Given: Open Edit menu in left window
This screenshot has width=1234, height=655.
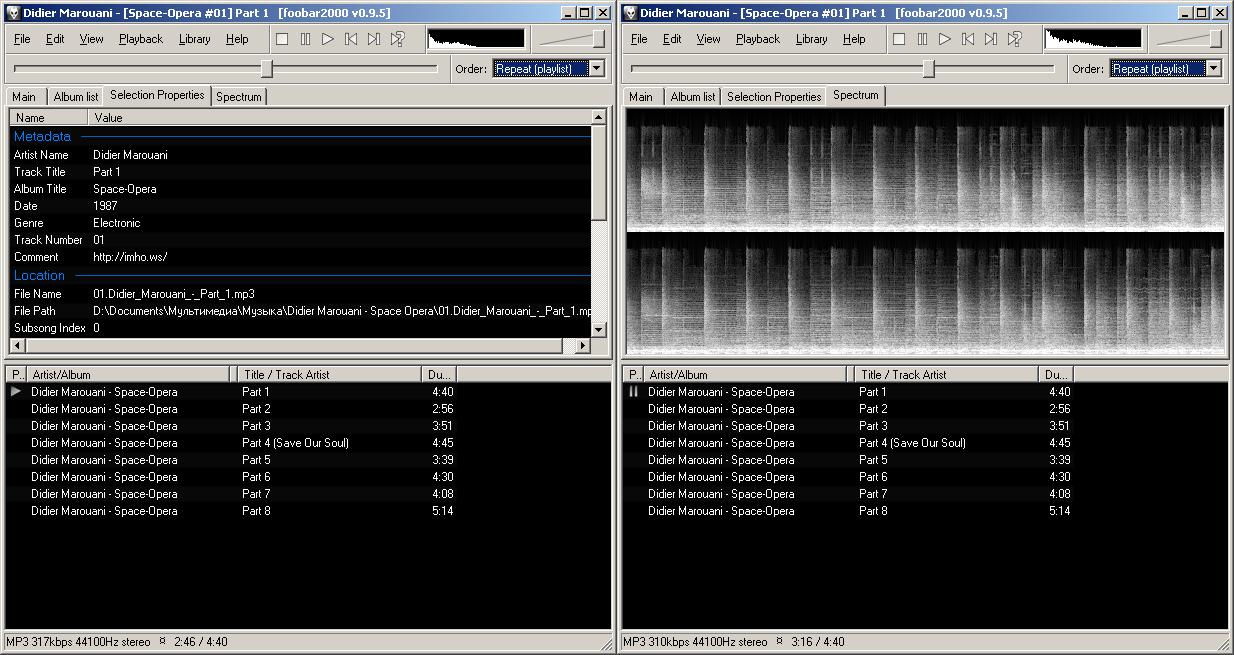Looking at the screenshot, I should coord(55,39).
